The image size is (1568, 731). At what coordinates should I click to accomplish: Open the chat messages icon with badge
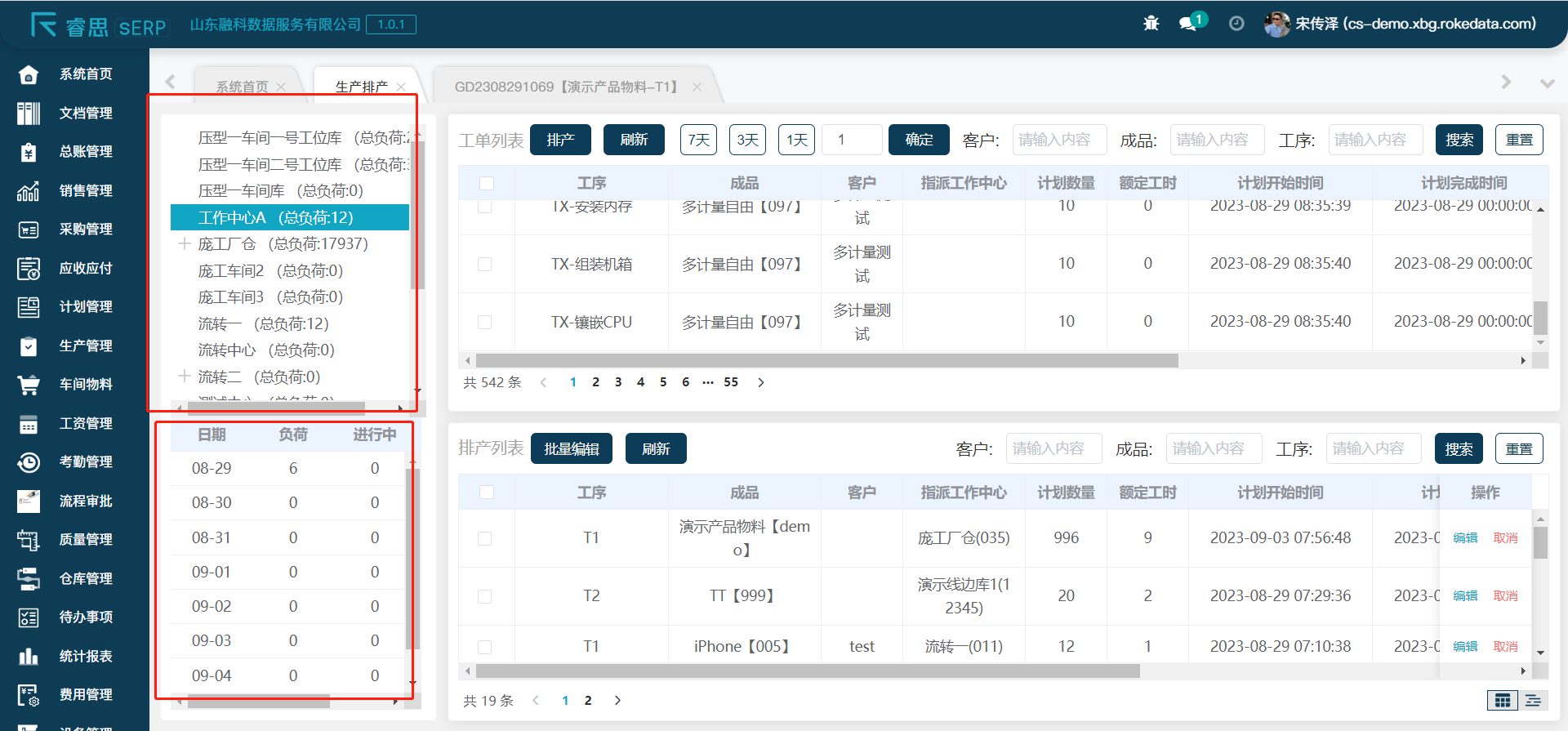pos(1188,24)
